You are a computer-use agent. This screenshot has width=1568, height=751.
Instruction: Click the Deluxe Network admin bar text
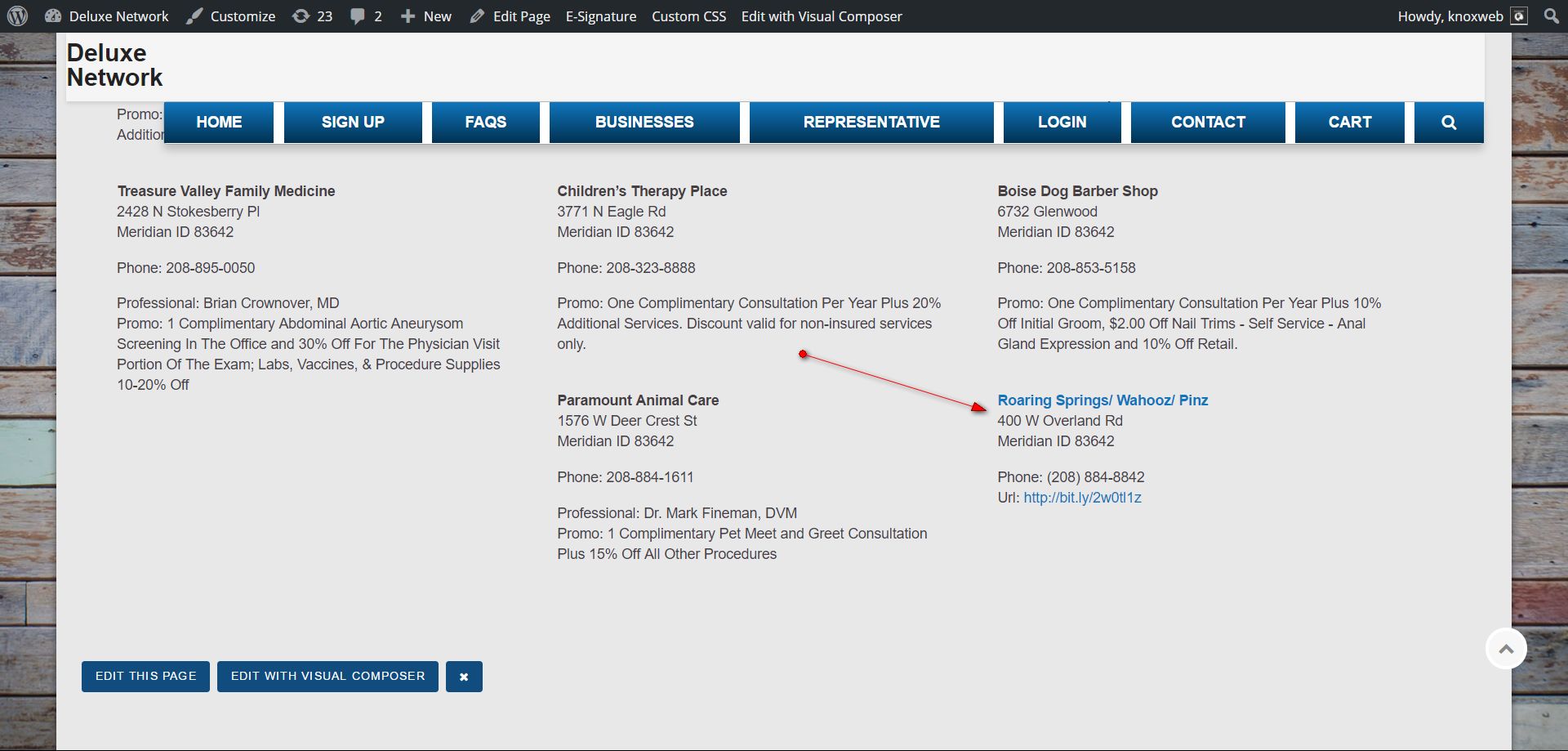coord(118,16)
